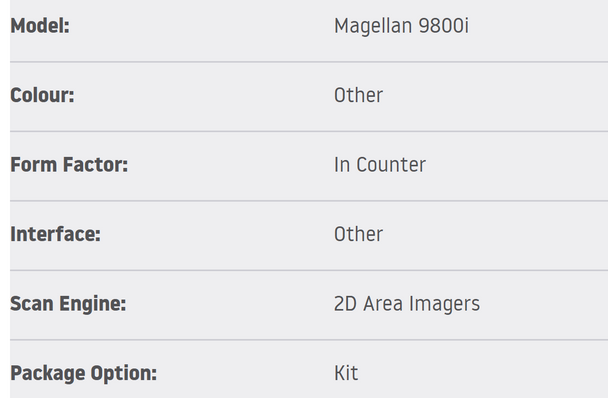Click the Package Option: label

point(84,374)
